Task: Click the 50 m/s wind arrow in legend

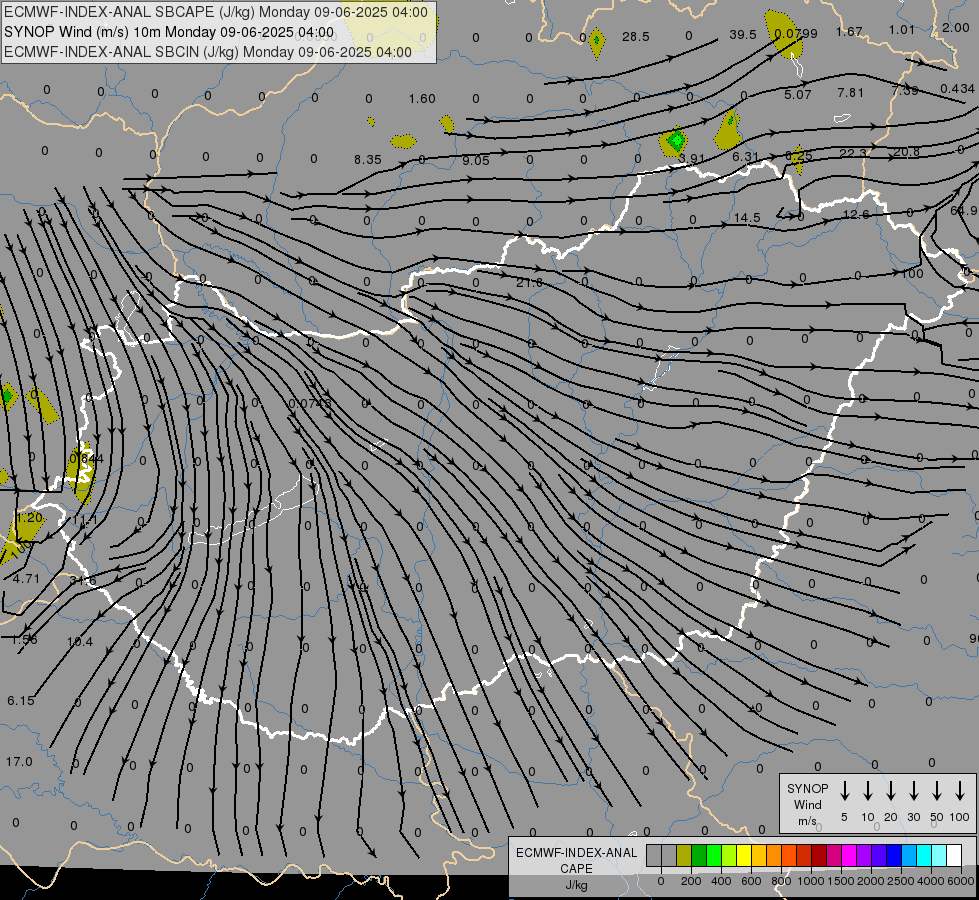Action: tap(937, 791)
